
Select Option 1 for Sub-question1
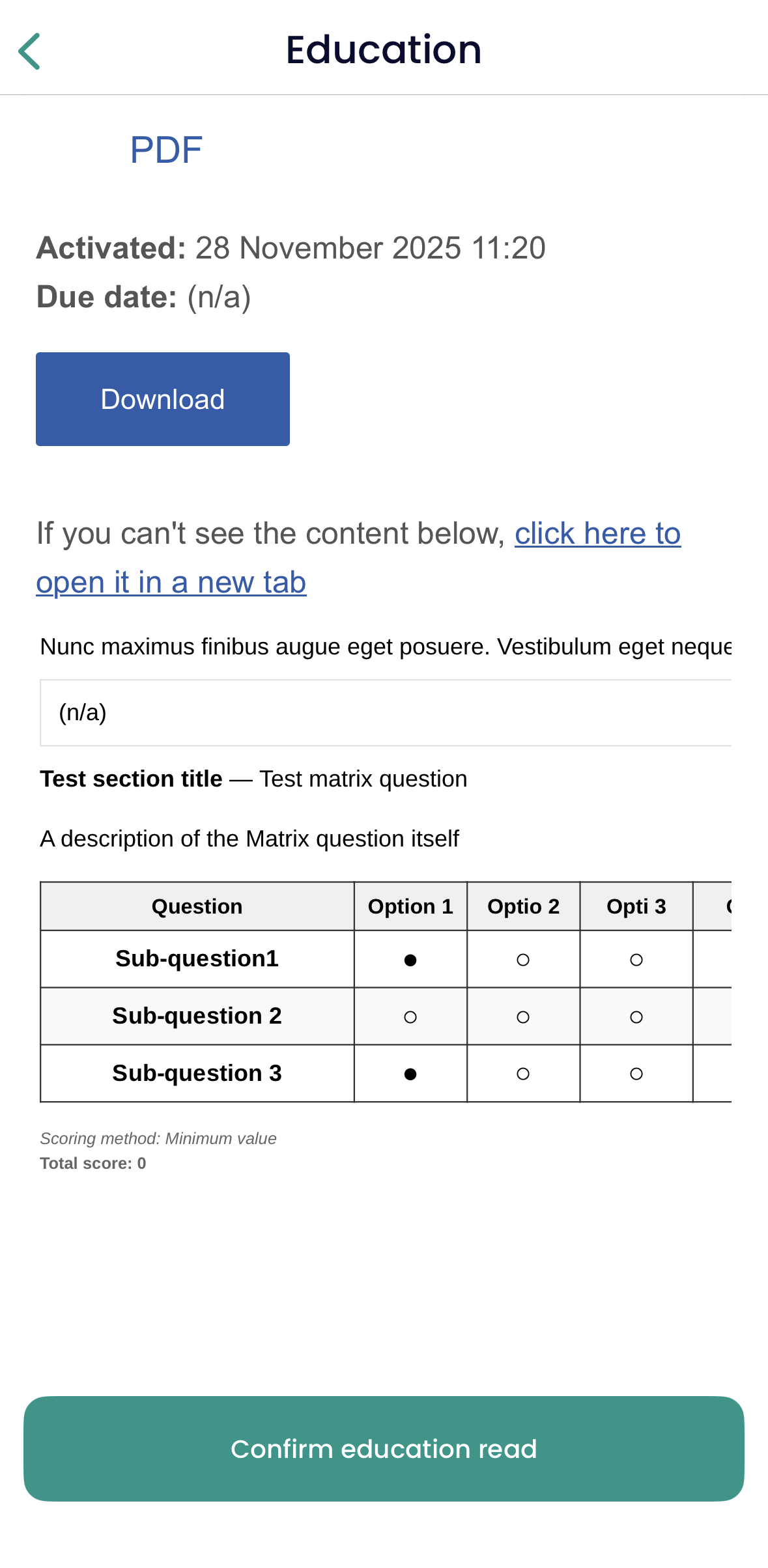(410, 960)
